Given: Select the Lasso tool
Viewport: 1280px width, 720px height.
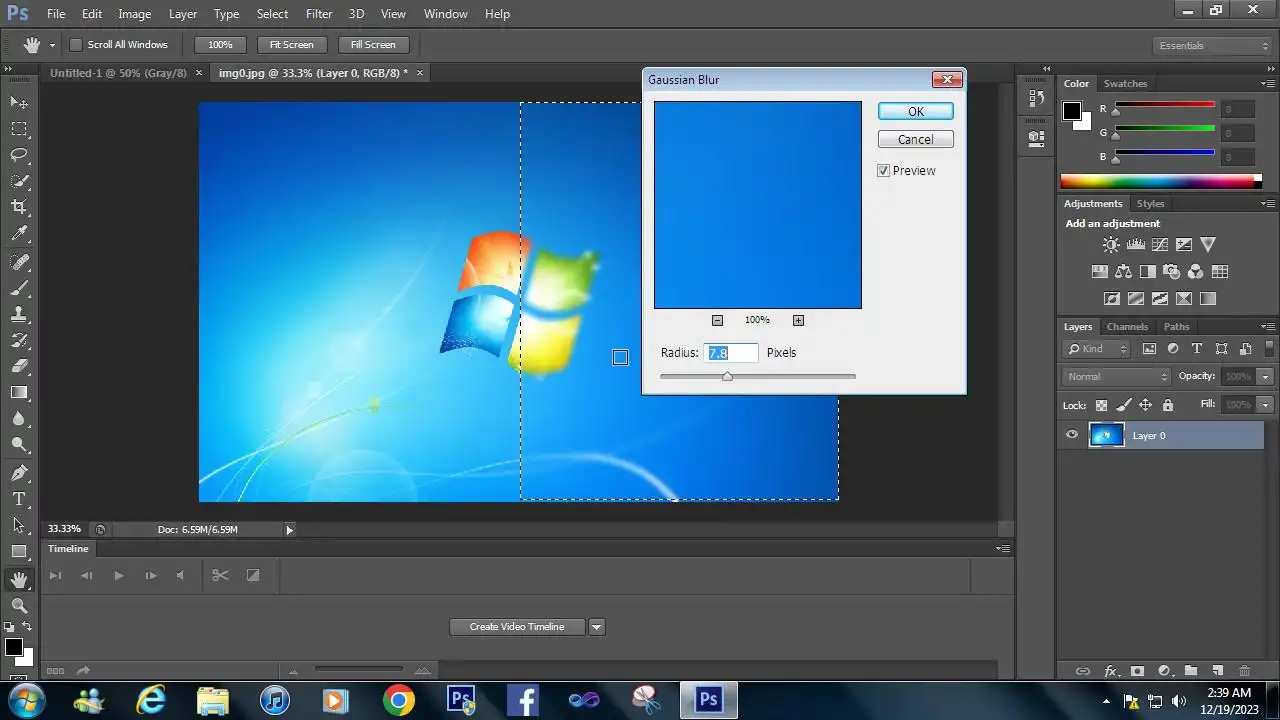Looking at the screenshot, I should click(19, 155).
